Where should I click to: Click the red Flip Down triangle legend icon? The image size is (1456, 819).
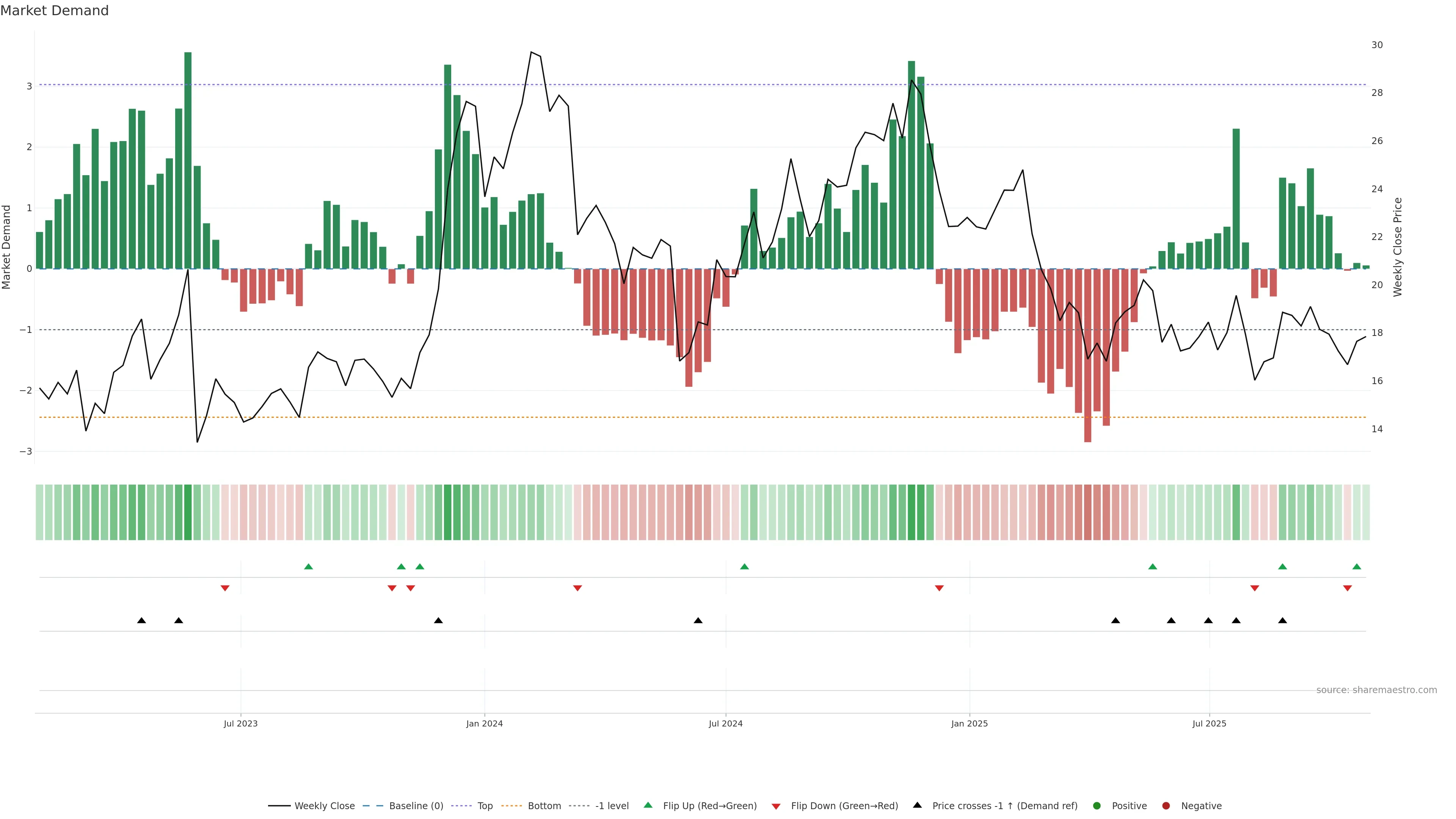click(776, 806)
